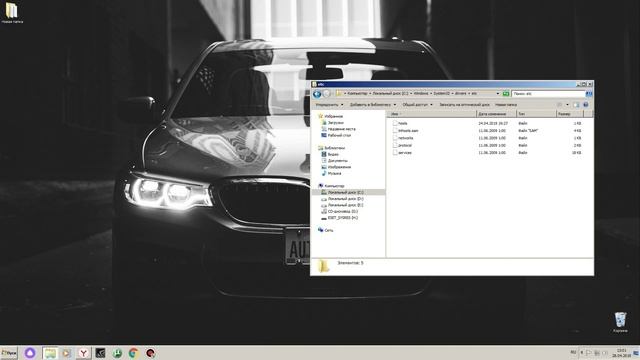Click the Поиск: etc search field

pos(548,94)
